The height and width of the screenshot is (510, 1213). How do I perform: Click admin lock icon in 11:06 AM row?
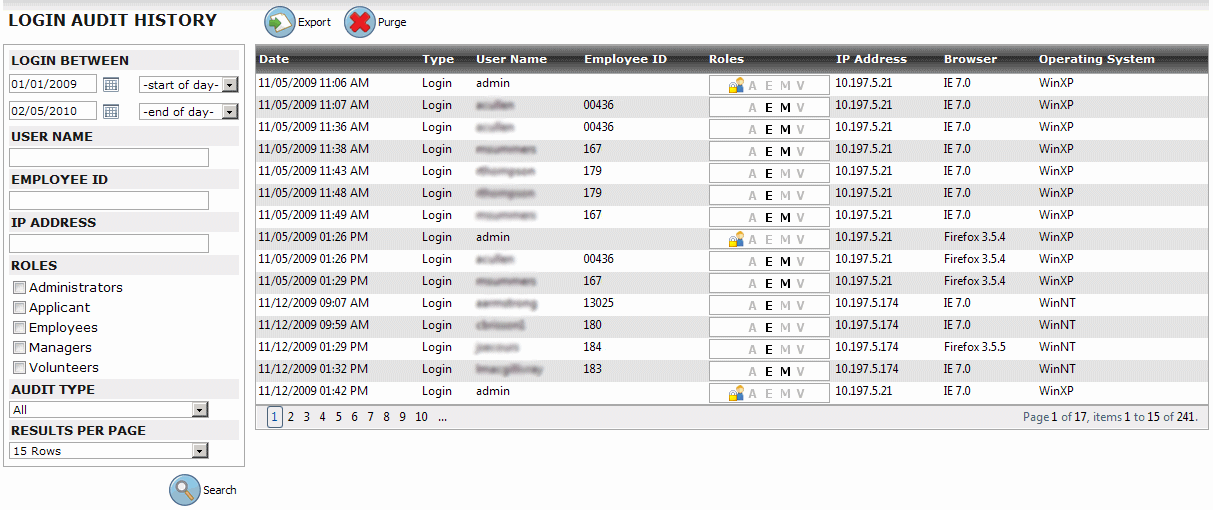[736, 86]
